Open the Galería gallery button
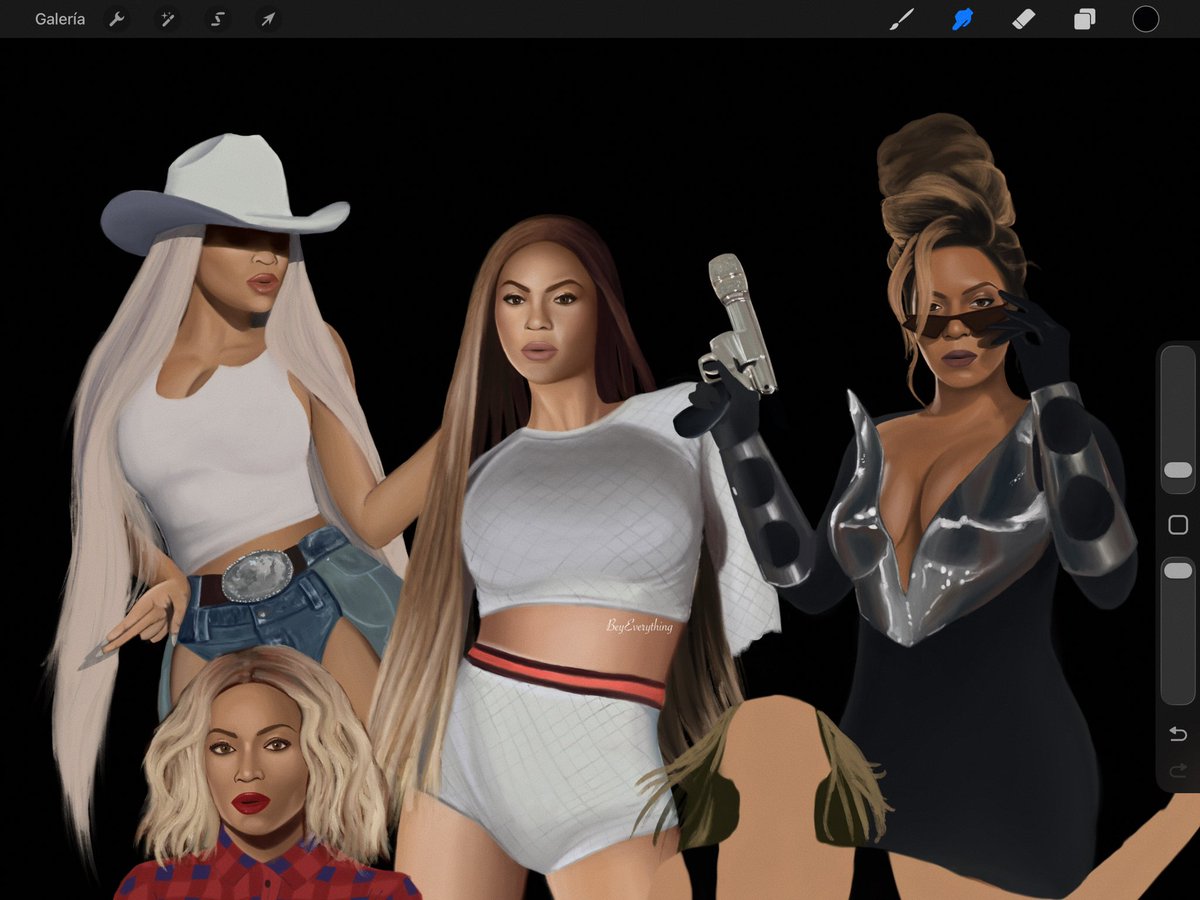The image size is (1200, 900). click(59, 19)
